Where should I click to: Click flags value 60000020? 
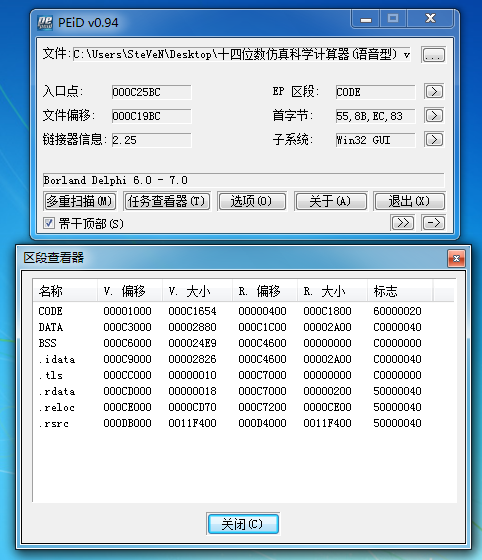point(397,311)
